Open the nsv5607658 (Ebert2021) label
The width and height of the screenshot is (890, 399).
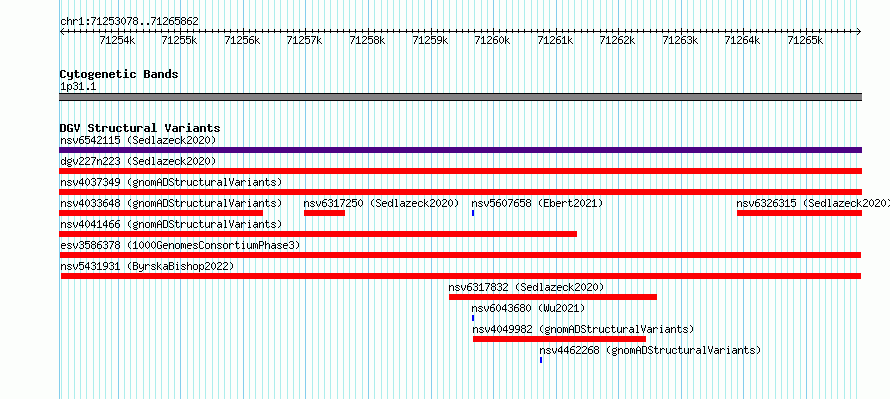coord(537,203)
